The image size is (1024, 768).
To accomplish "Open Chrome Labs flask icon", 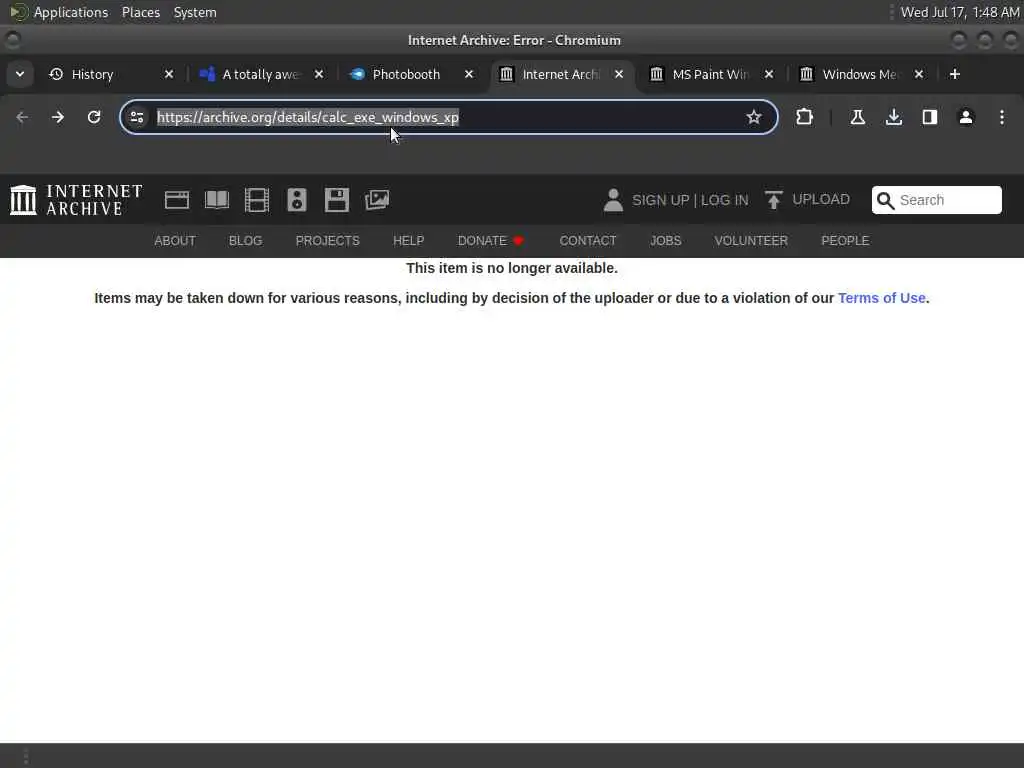I will pyautogui.click(x=857, y=118).
